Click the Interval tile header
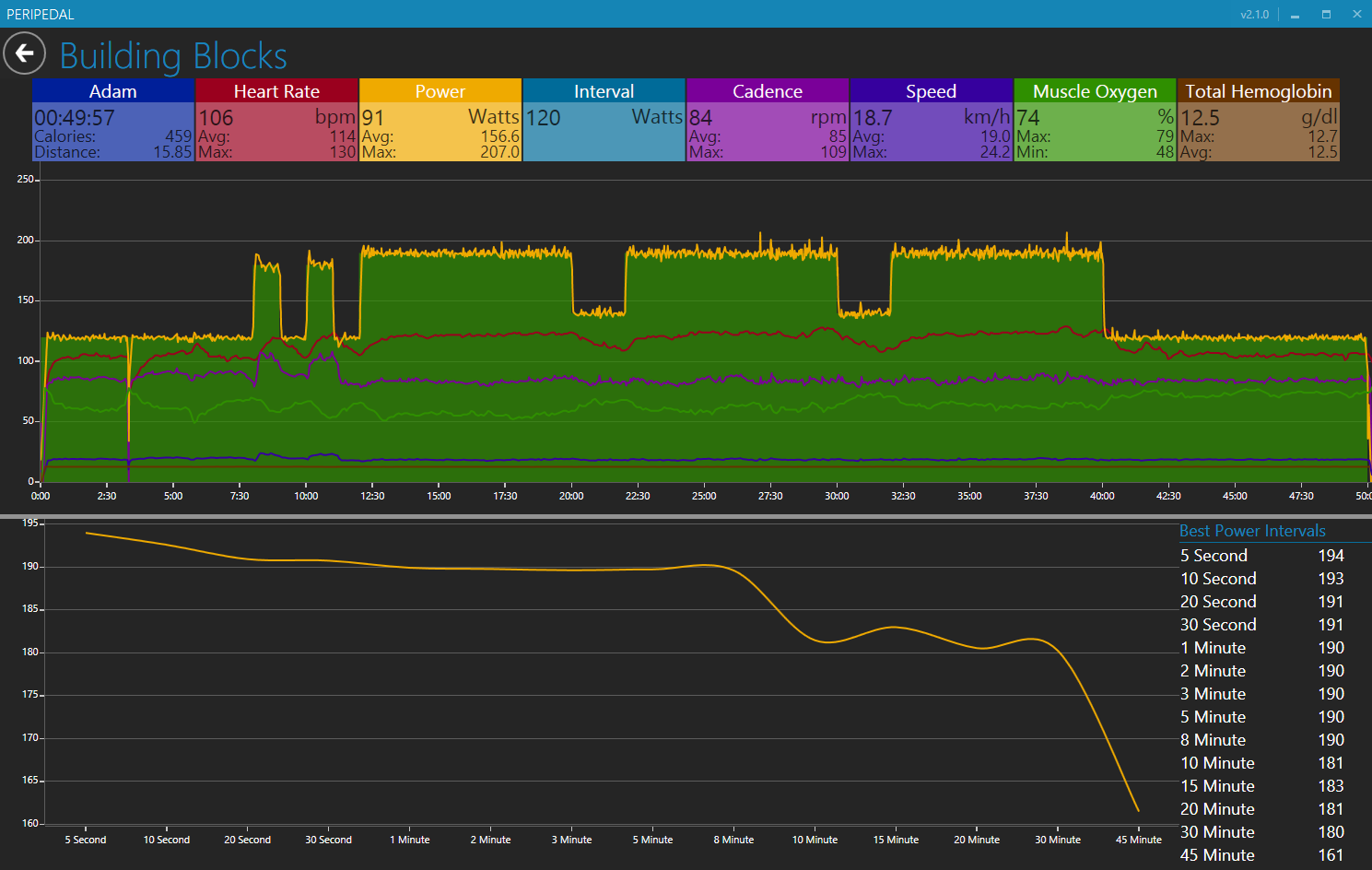This screenshot has width=1372, height=870. pos(604,91)
